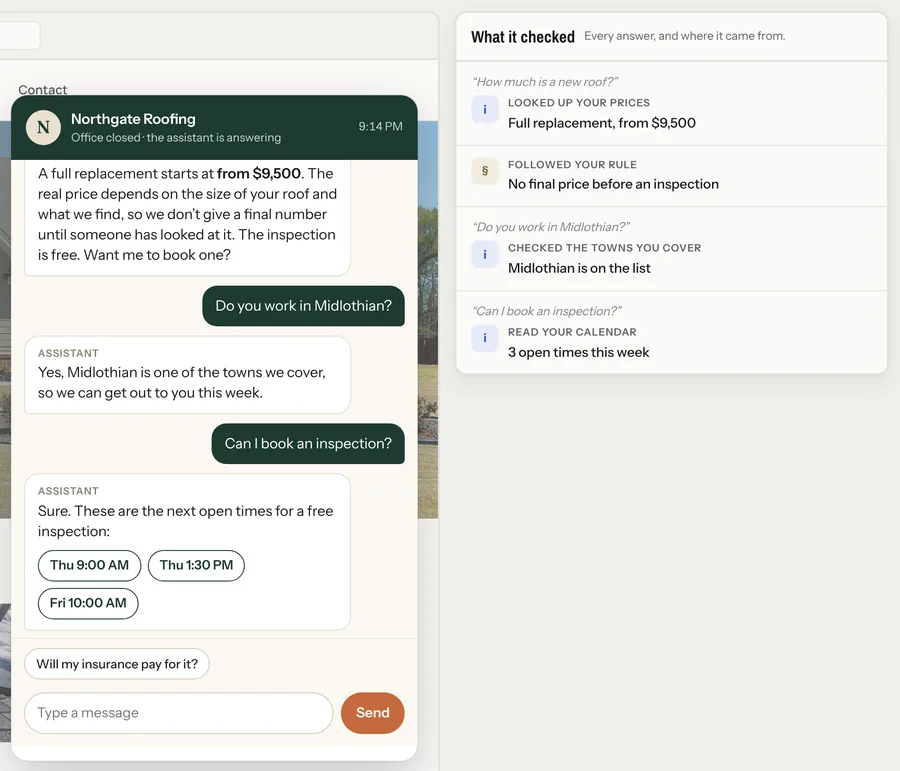The width and height of the screenshot is (900, 771).
Task: Click 'Midlothian is on the list' result
Action: coord(579,268)
